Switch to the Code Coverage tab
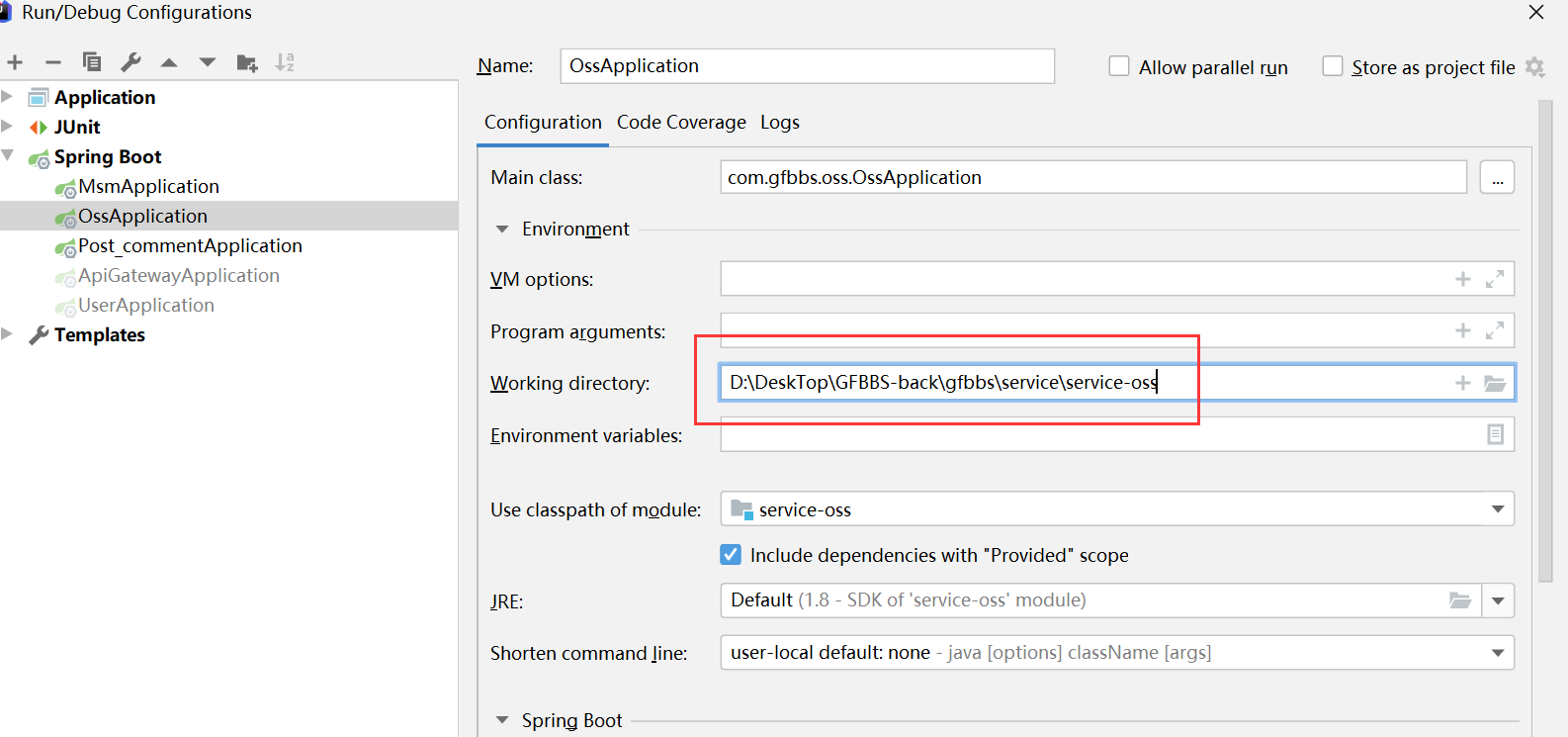 [x=681, y=122]
